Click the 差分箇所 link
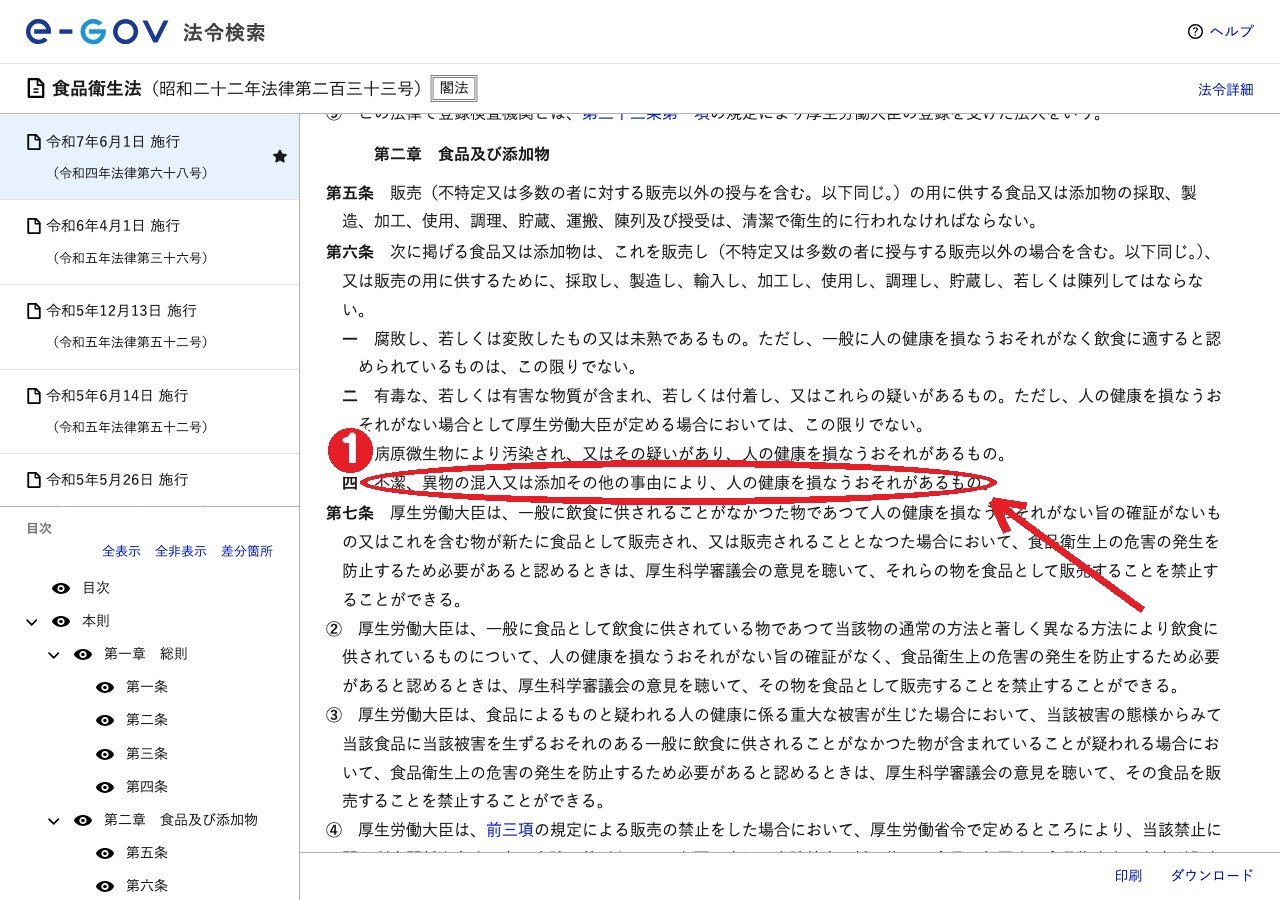The height and width of the screenshot is (900, 1280). [x=247, y=551]
